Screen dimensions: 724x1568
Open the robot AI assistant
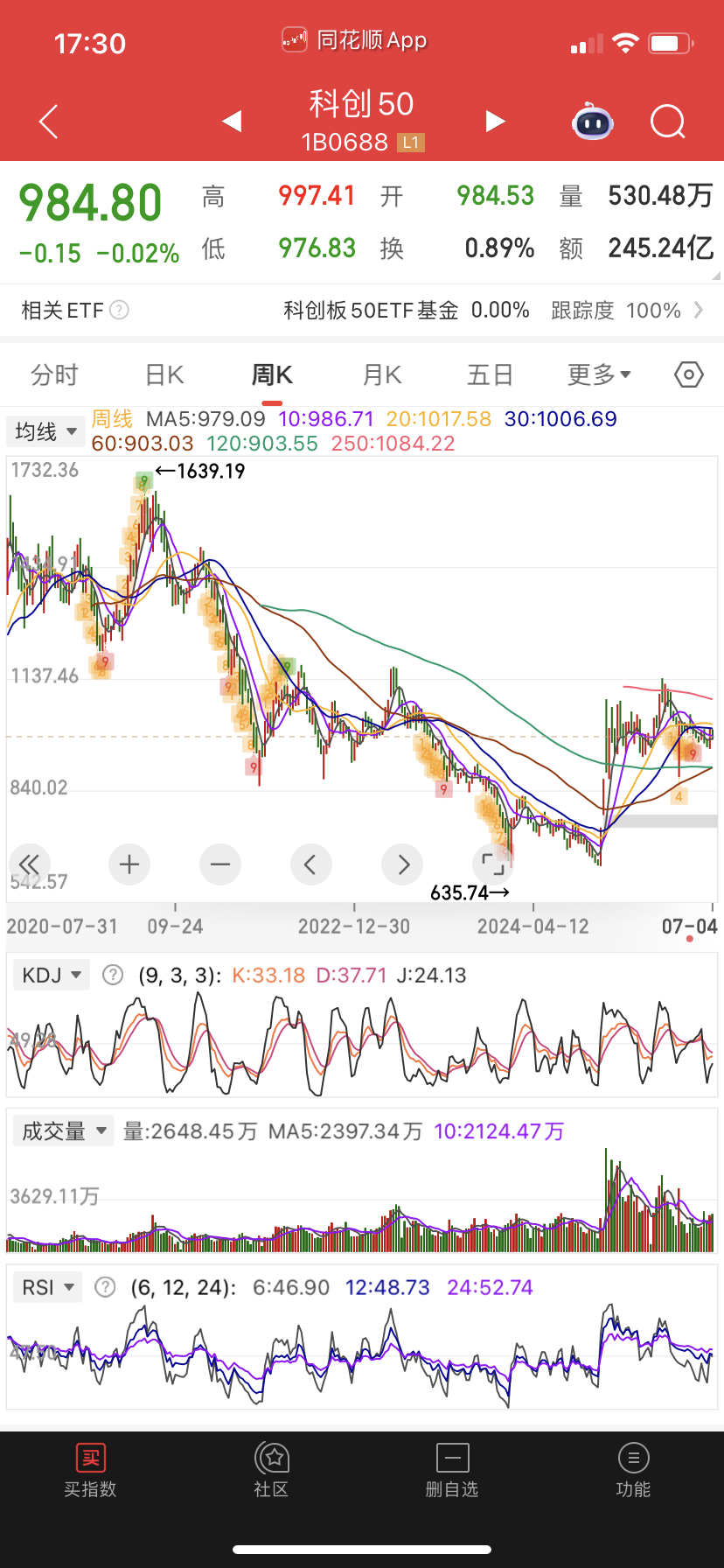point(593,122)
